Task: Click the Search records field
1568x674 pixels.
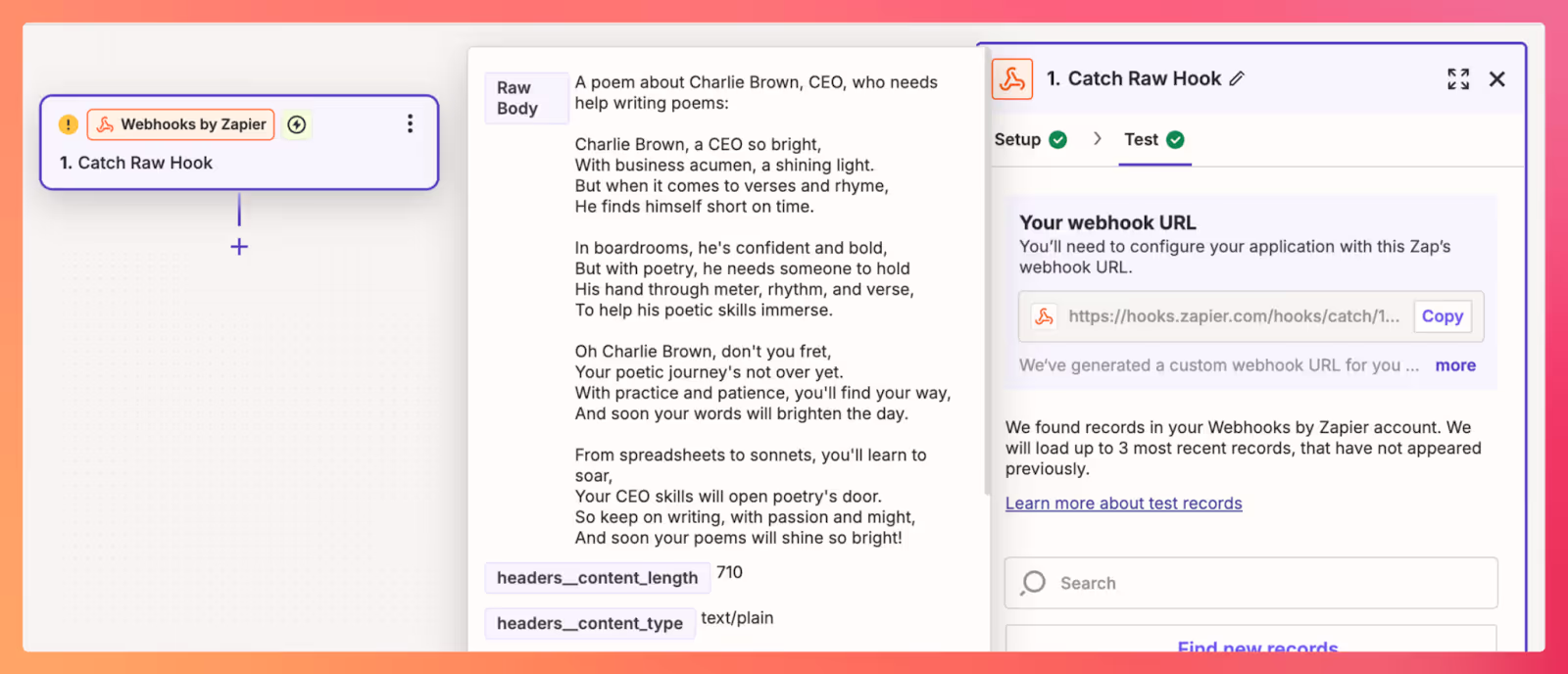Action: click(x=1250, y=583)
